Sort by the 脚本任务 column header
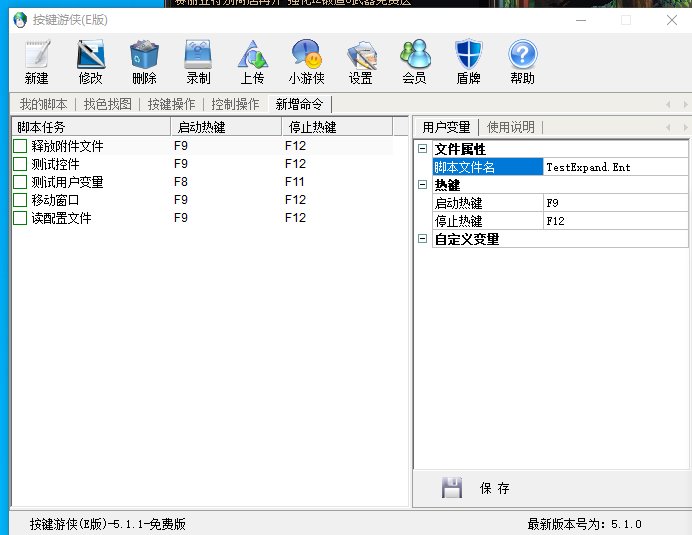 tap(90, 127)
